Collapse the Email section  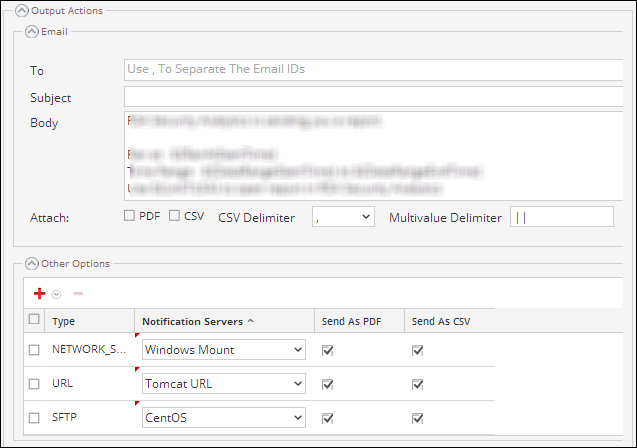coord(32,32)
